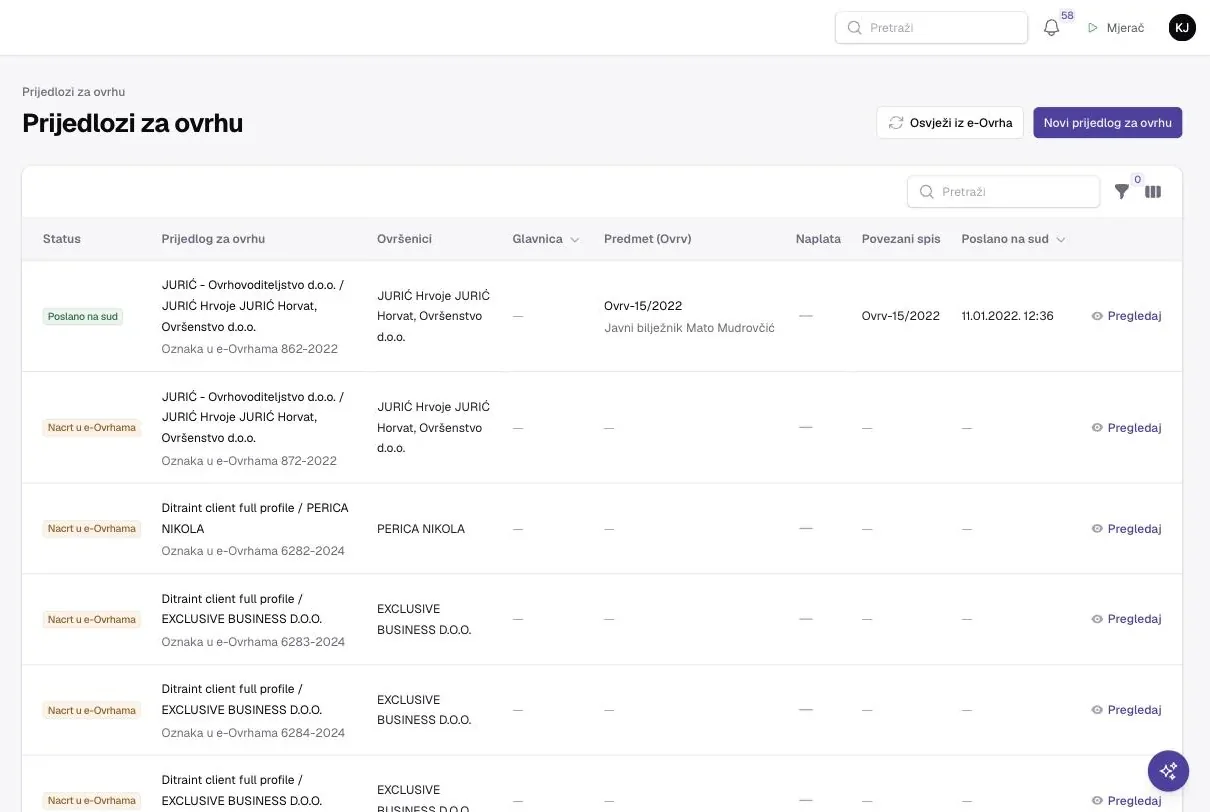Click the eye icon for PERICA NIKOLA row
This screenshot has width=1210, height=812.
(x=1097, y=529)
